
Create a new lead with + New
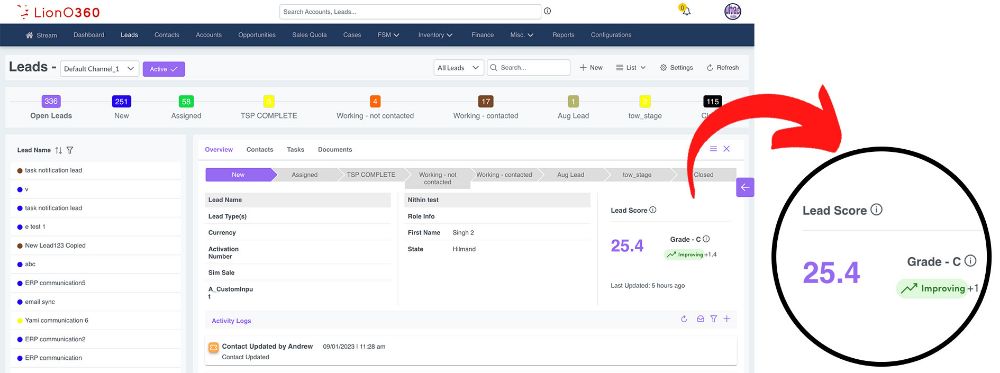coord(591,68)
